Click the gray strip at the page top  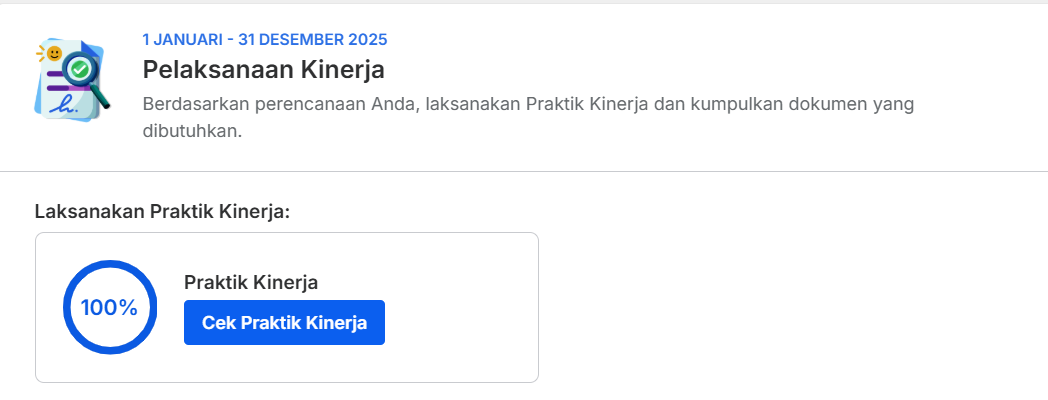click(x=524, y=2)
